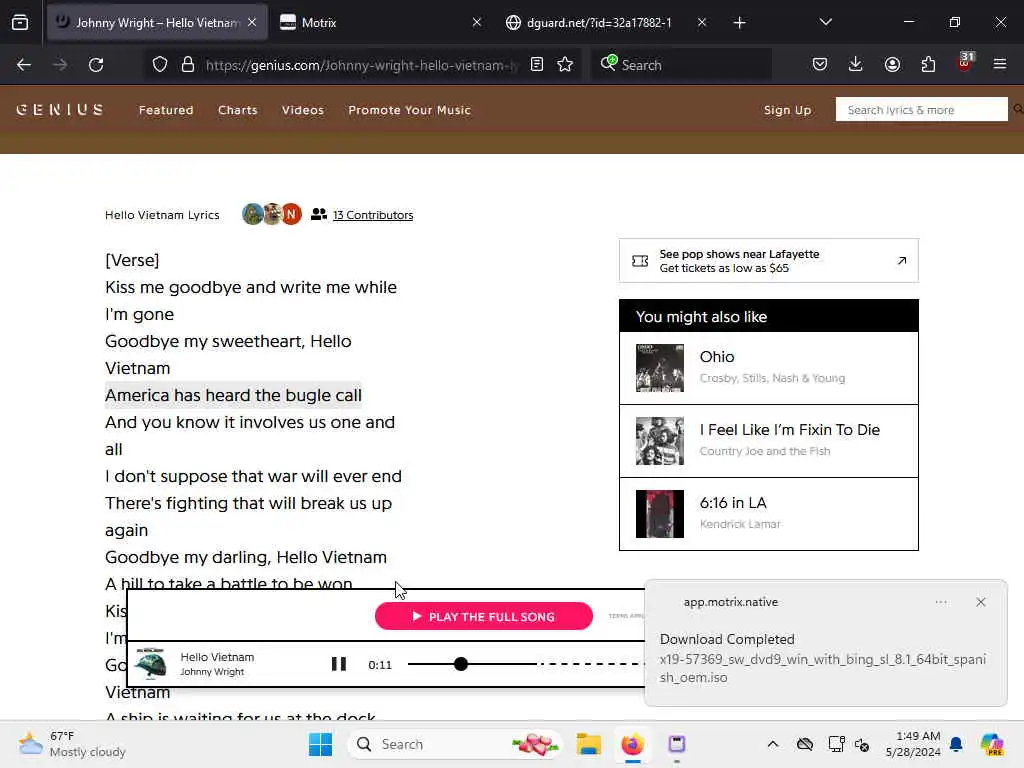Open File Explorer from the taskbar

point(588,744)
